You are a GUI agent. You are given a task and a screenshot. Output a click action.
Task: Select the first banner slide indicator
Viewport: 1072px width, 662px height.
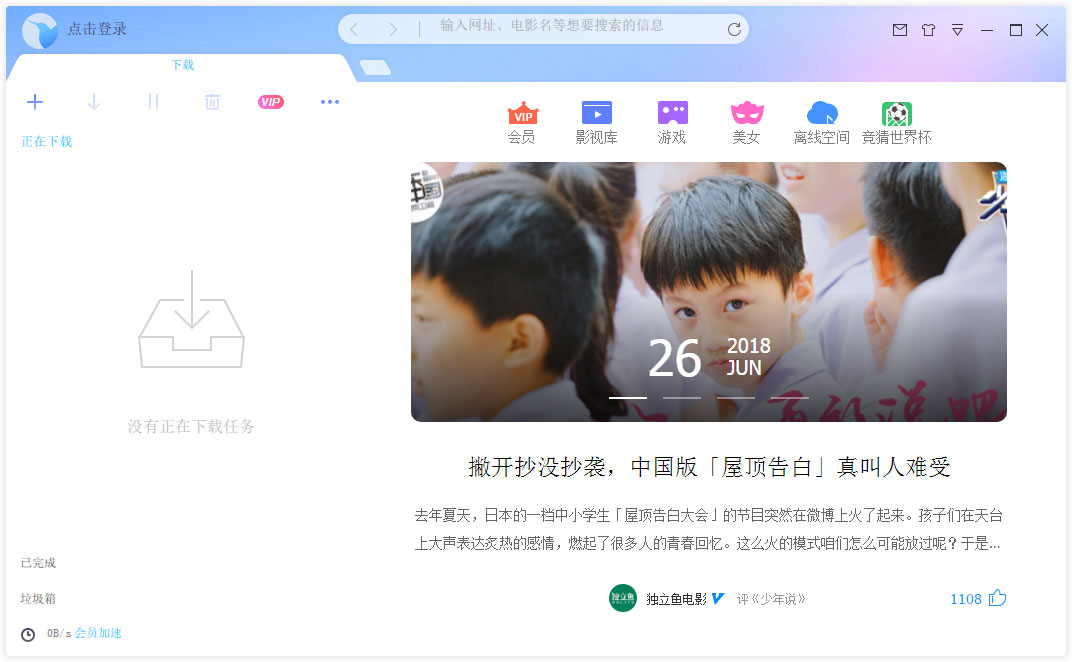(628, 397)
